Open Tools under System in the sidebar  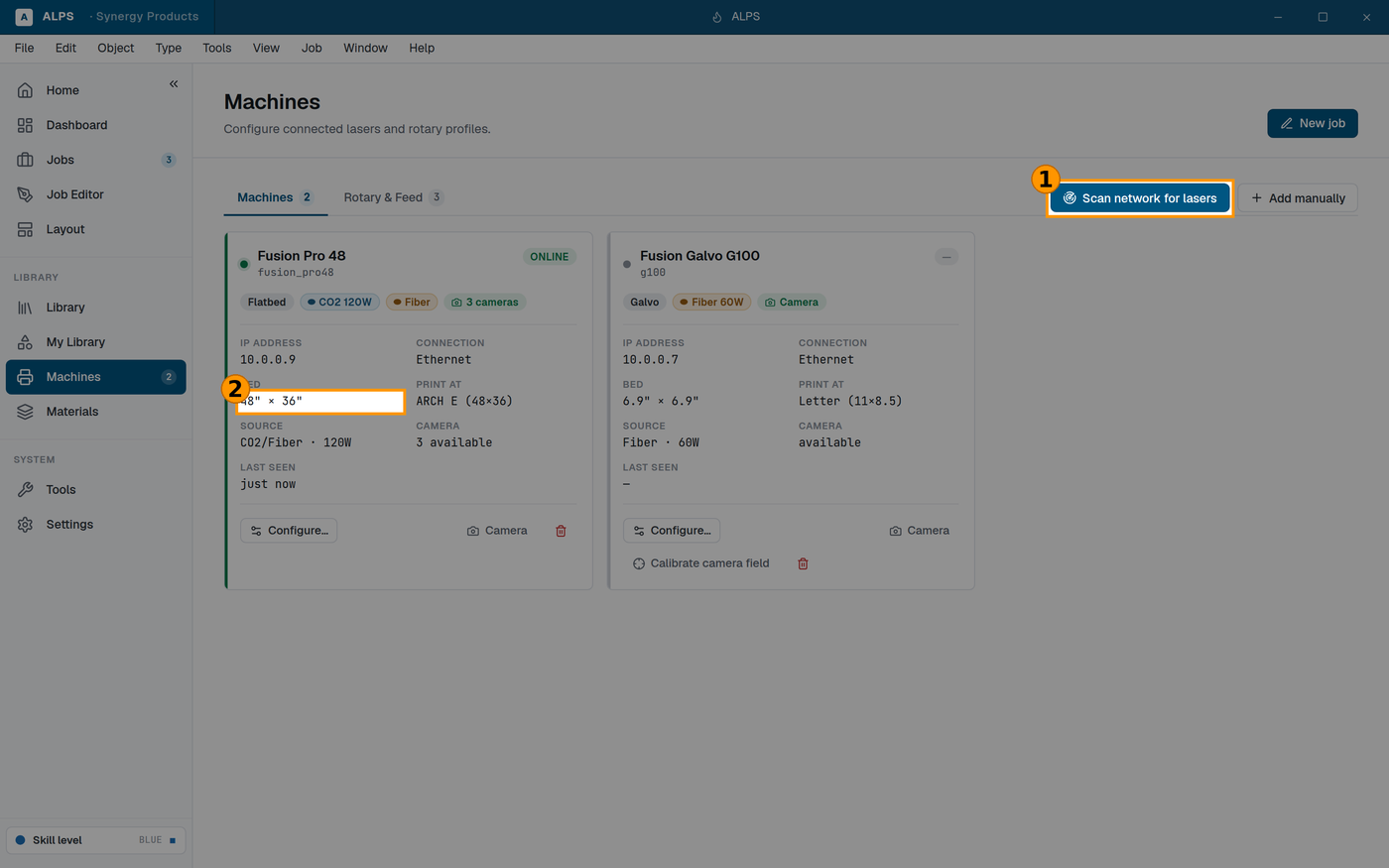click(x=96, y=490)
